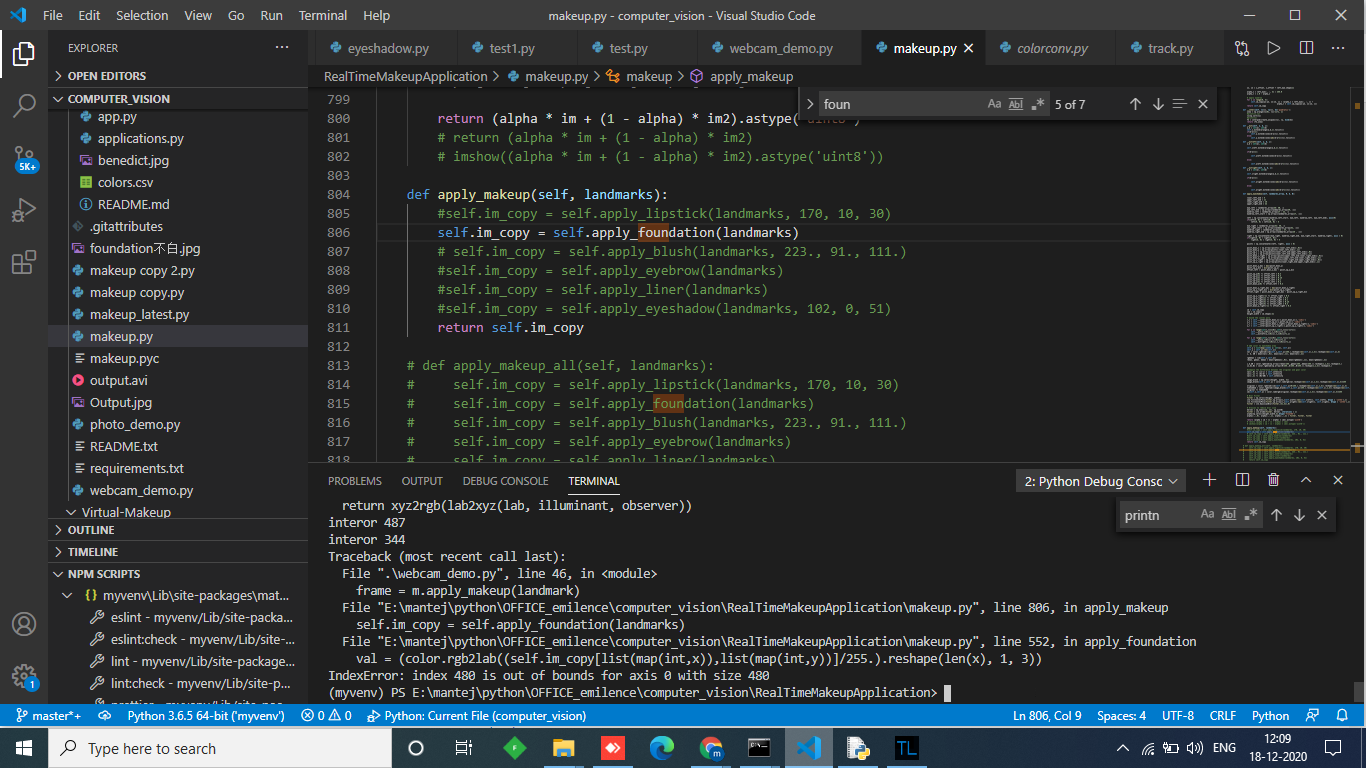Open the Search view in activity bar

(x=24, y=106)
